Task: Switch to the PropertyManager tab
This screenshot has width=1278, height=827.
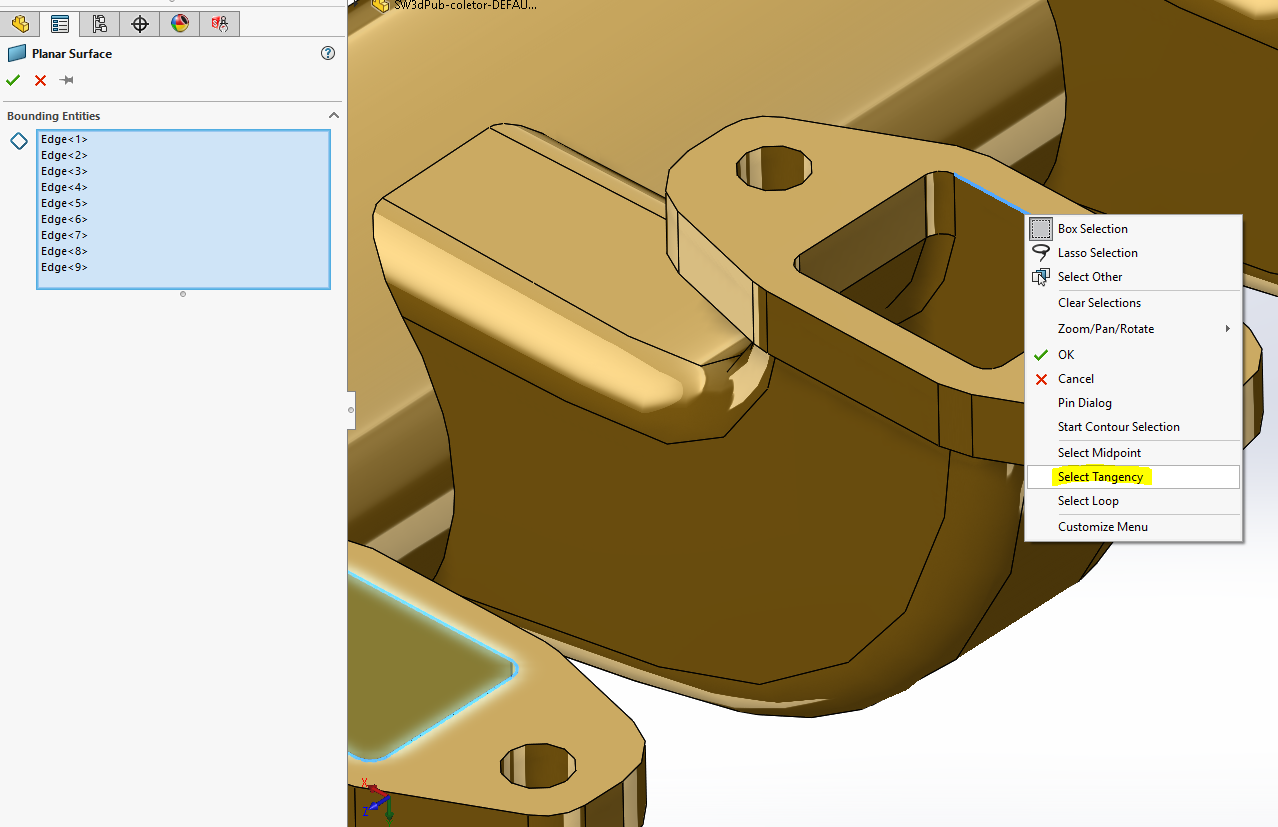Action: [x=60, y=24]
